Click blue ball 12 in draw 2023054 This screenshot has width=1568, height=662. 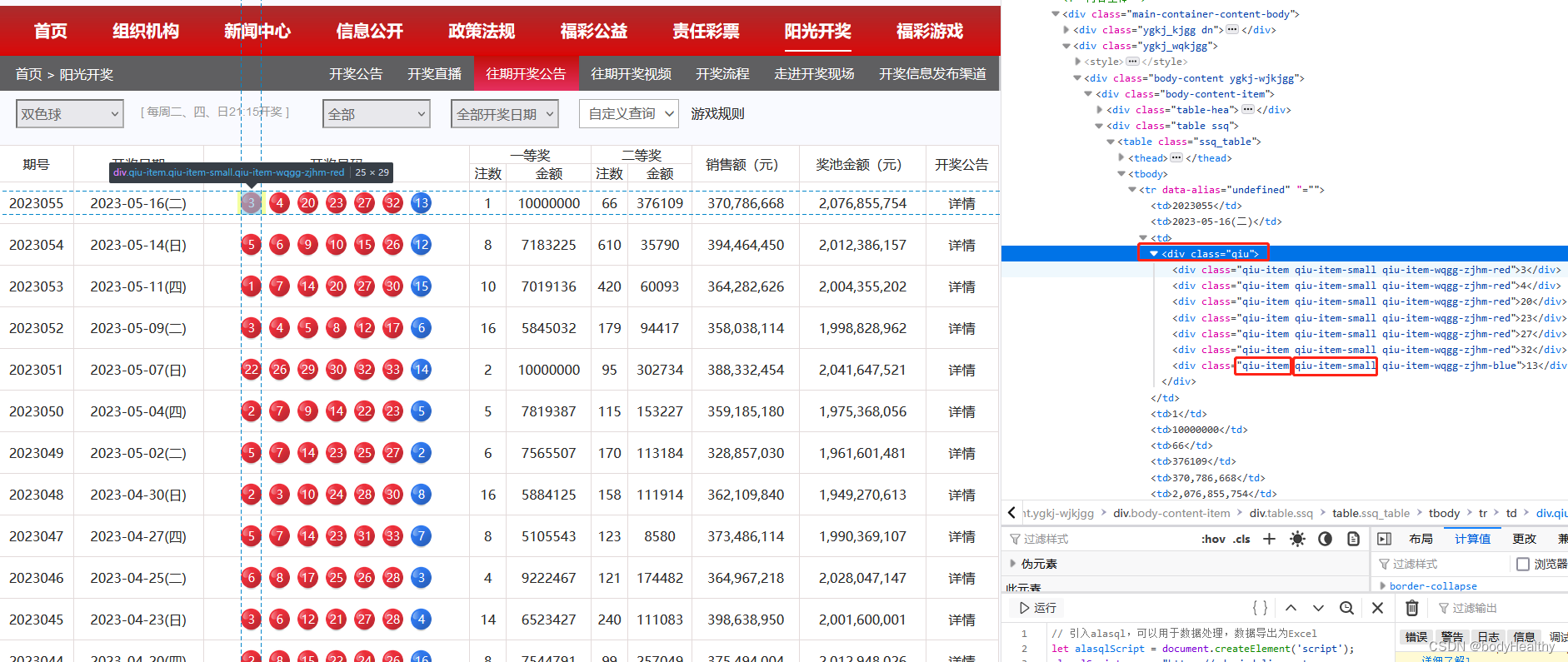click(x=422, y=244)
